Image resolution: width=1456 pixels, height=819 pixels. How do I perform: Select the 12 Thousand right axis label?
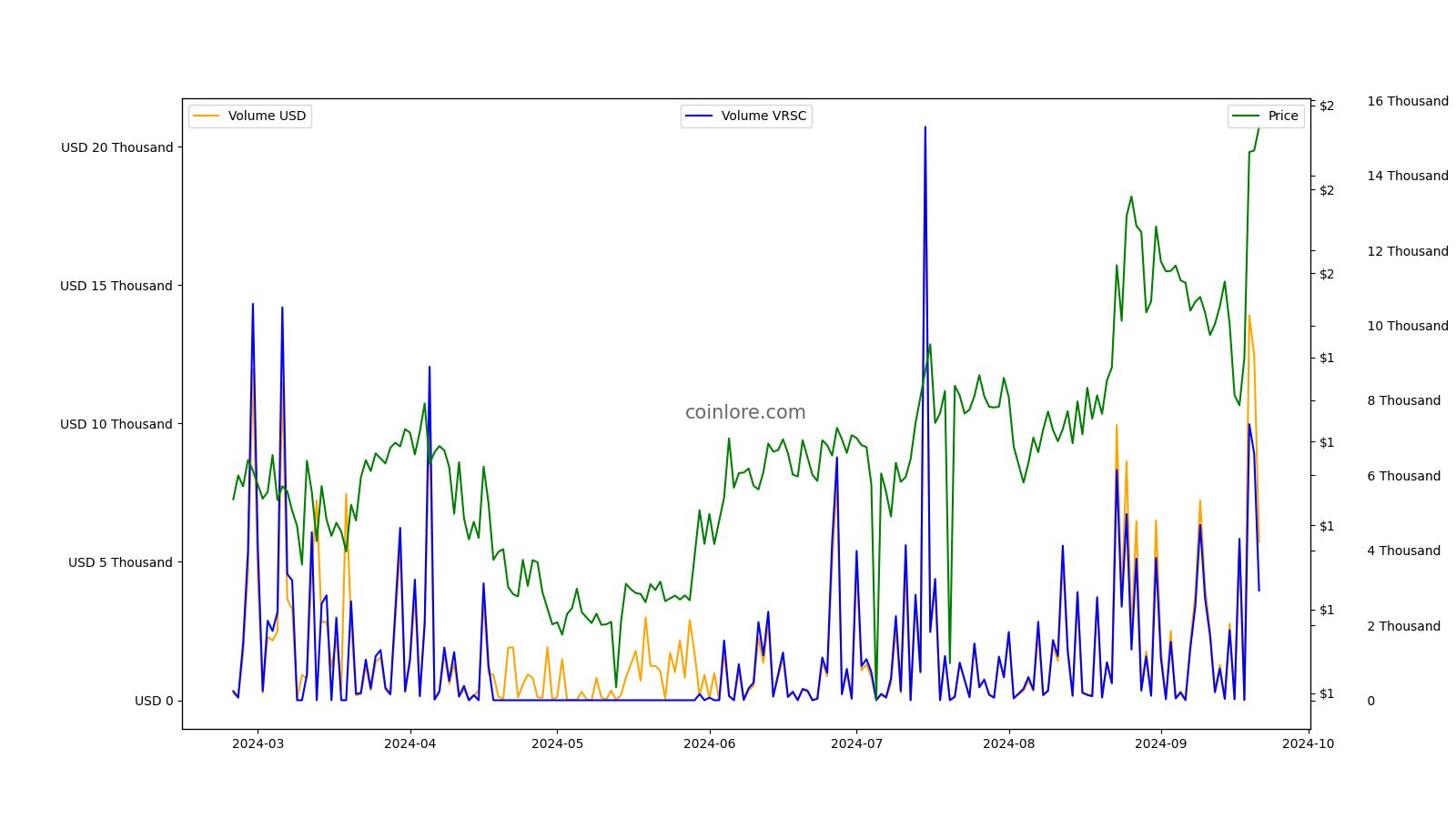(1408, 251)
